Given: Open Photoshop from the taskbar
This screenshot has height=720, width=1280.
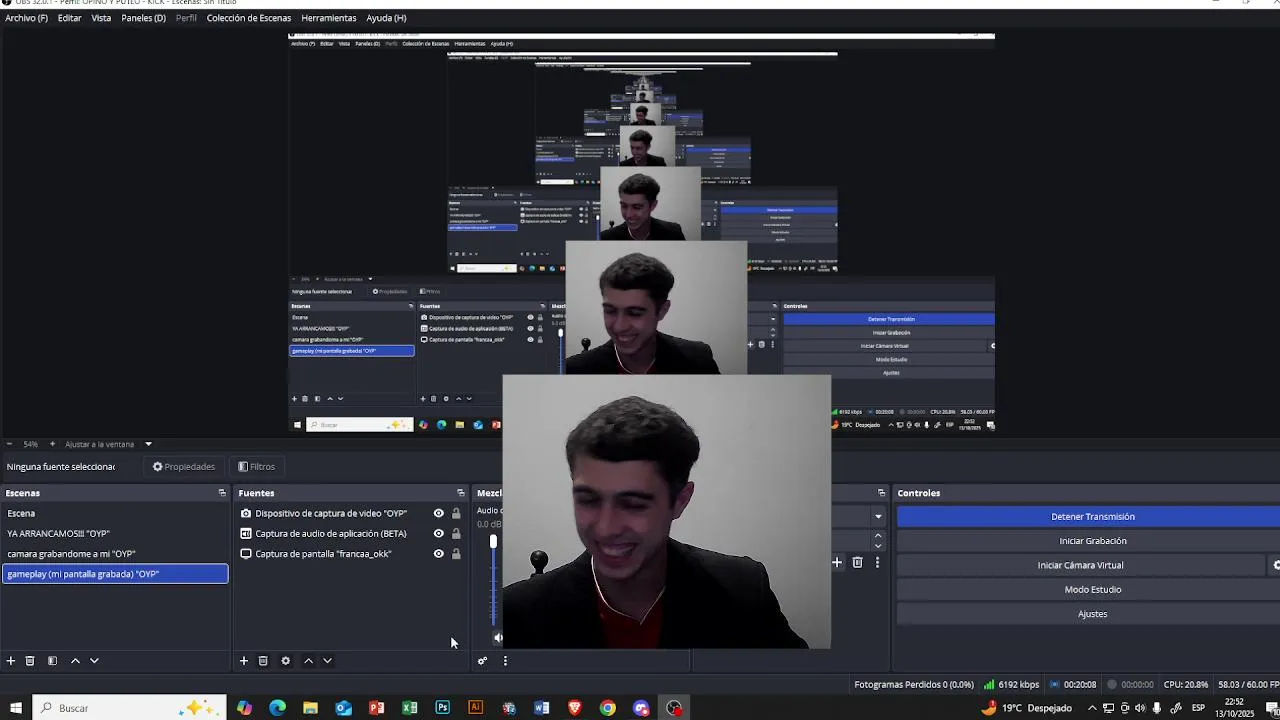Looking at the screenshot, I should (x=442, y=708).
